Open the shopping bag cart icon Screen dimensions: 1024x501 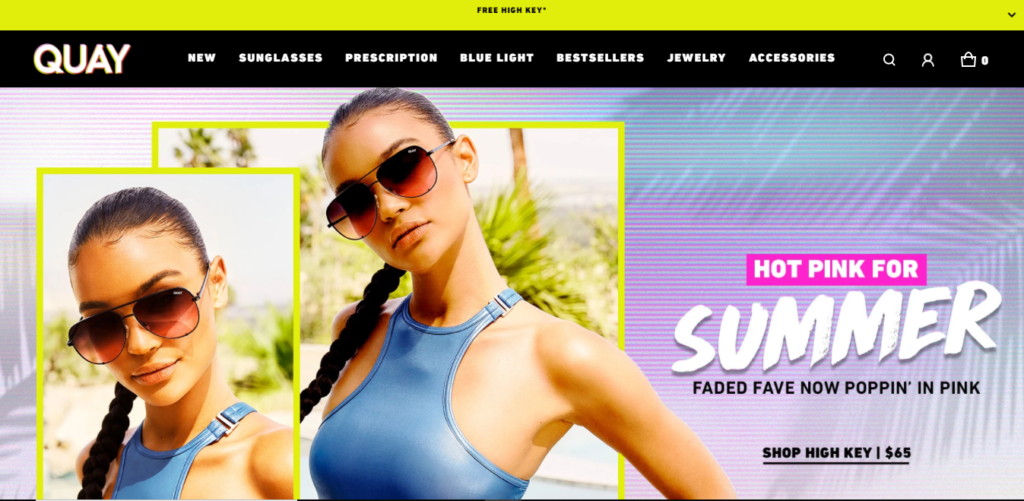(968, 59)
